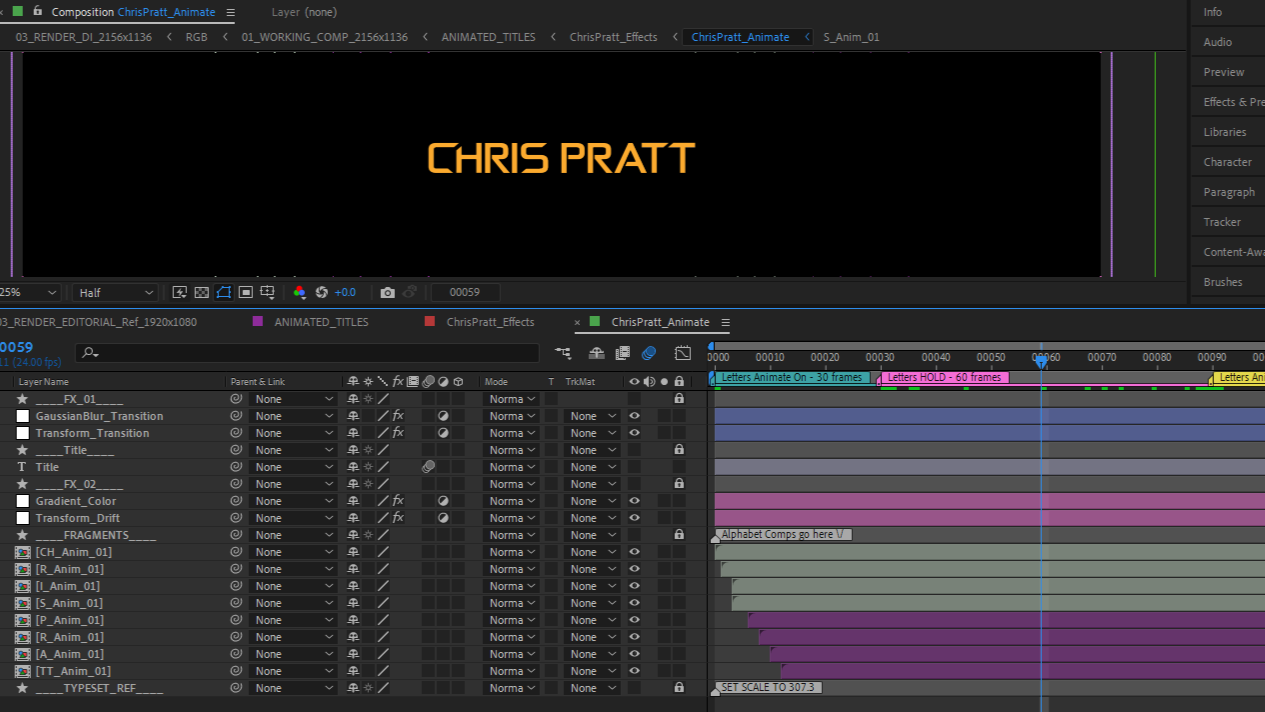The height and width of the screenshot is (712, 1265).
Task: Select the 'Letters HOLD - 60 frames' marker
Action: tap(944, 378)
